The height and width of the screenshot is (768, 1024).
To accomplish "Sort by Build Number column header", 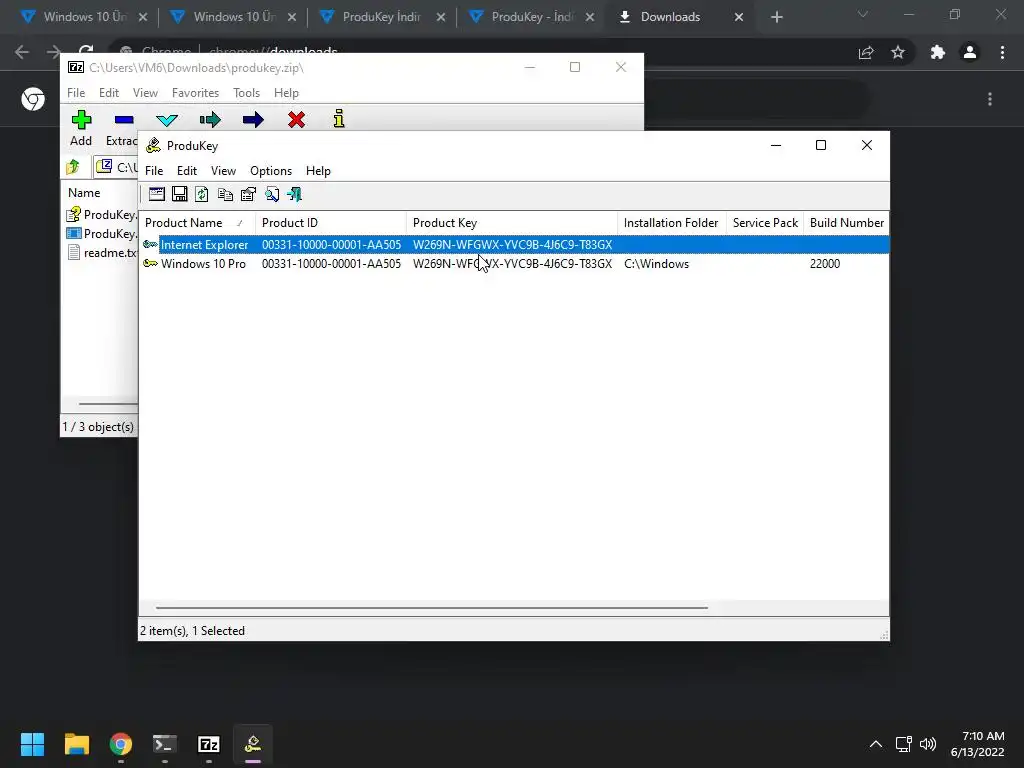I will (846, 223).
